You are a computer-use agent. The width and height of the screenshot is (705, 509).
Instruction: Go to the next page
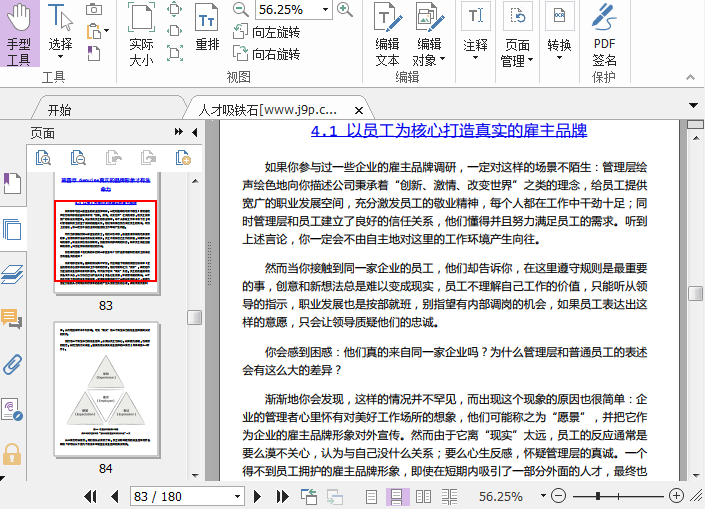pyautogui.click(x=257, y=496)
